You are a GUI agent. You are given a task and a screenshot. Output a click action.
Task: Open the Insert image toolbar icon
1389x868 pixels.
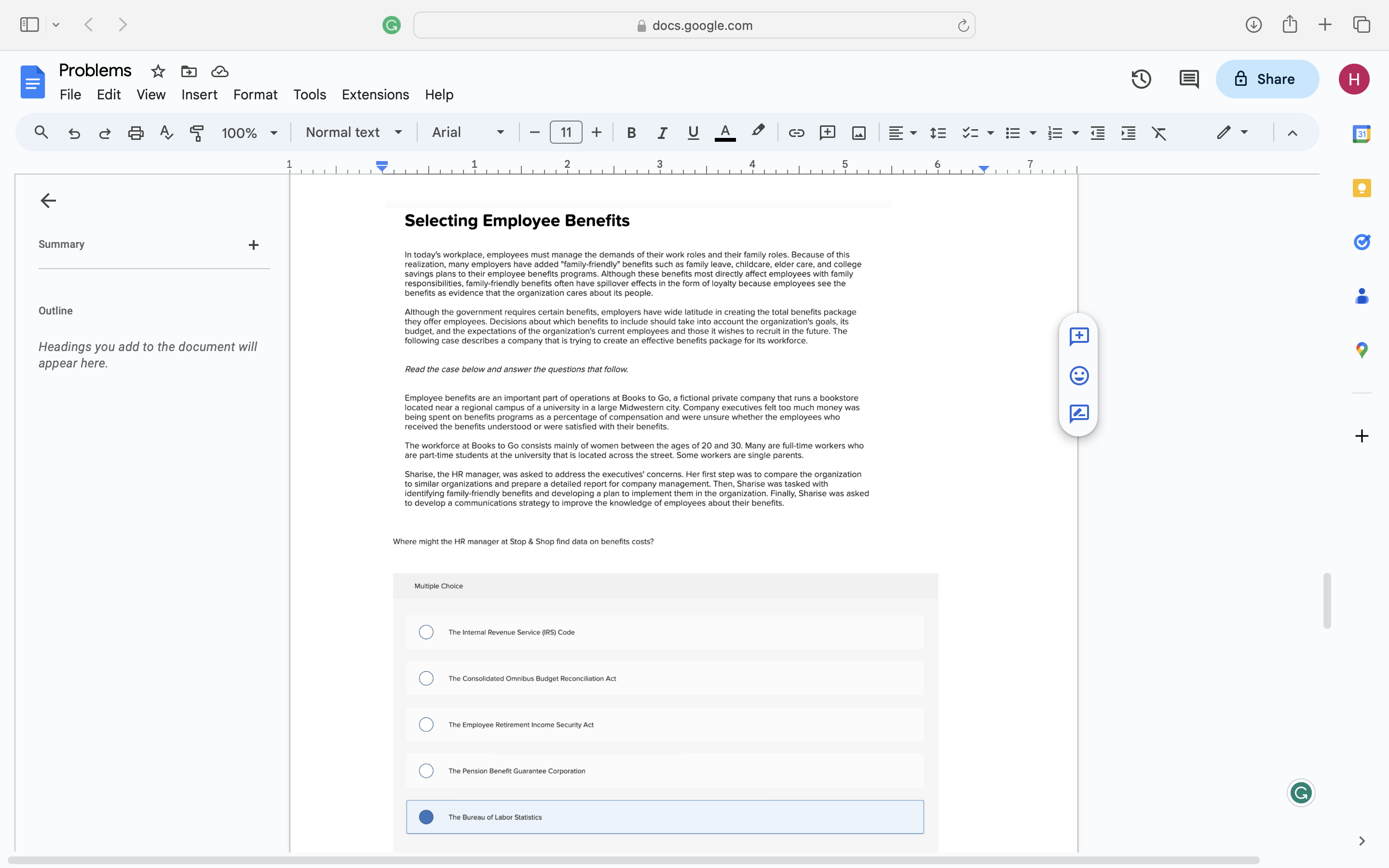858,132
